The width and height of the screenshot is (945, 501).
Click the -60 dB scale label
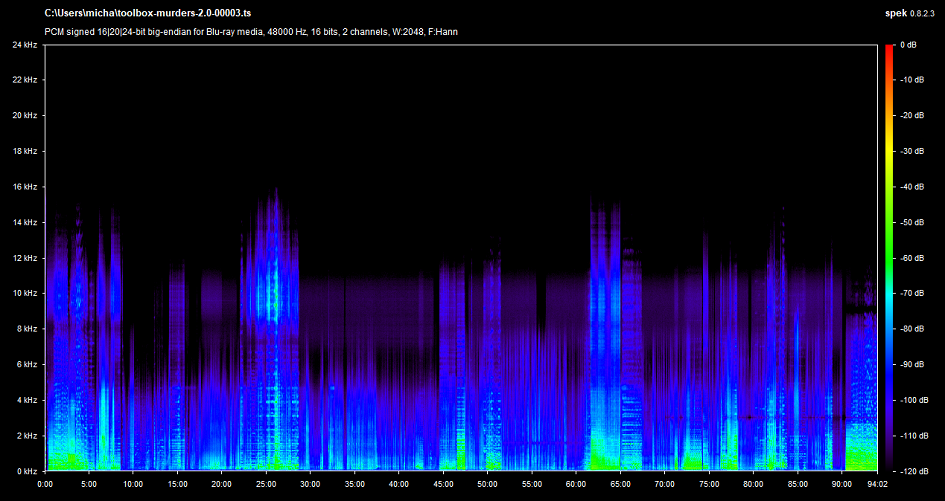911,258
